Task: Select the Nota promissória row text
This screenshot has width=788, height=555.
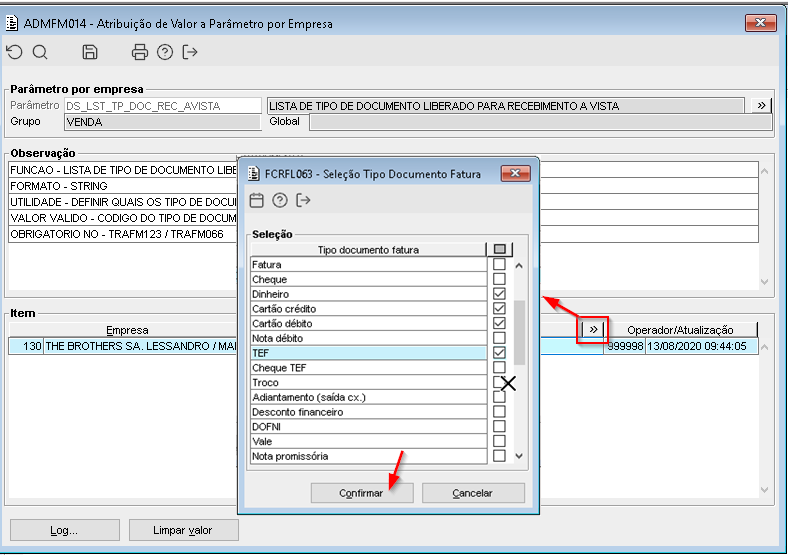Action: tap(290, 456)
